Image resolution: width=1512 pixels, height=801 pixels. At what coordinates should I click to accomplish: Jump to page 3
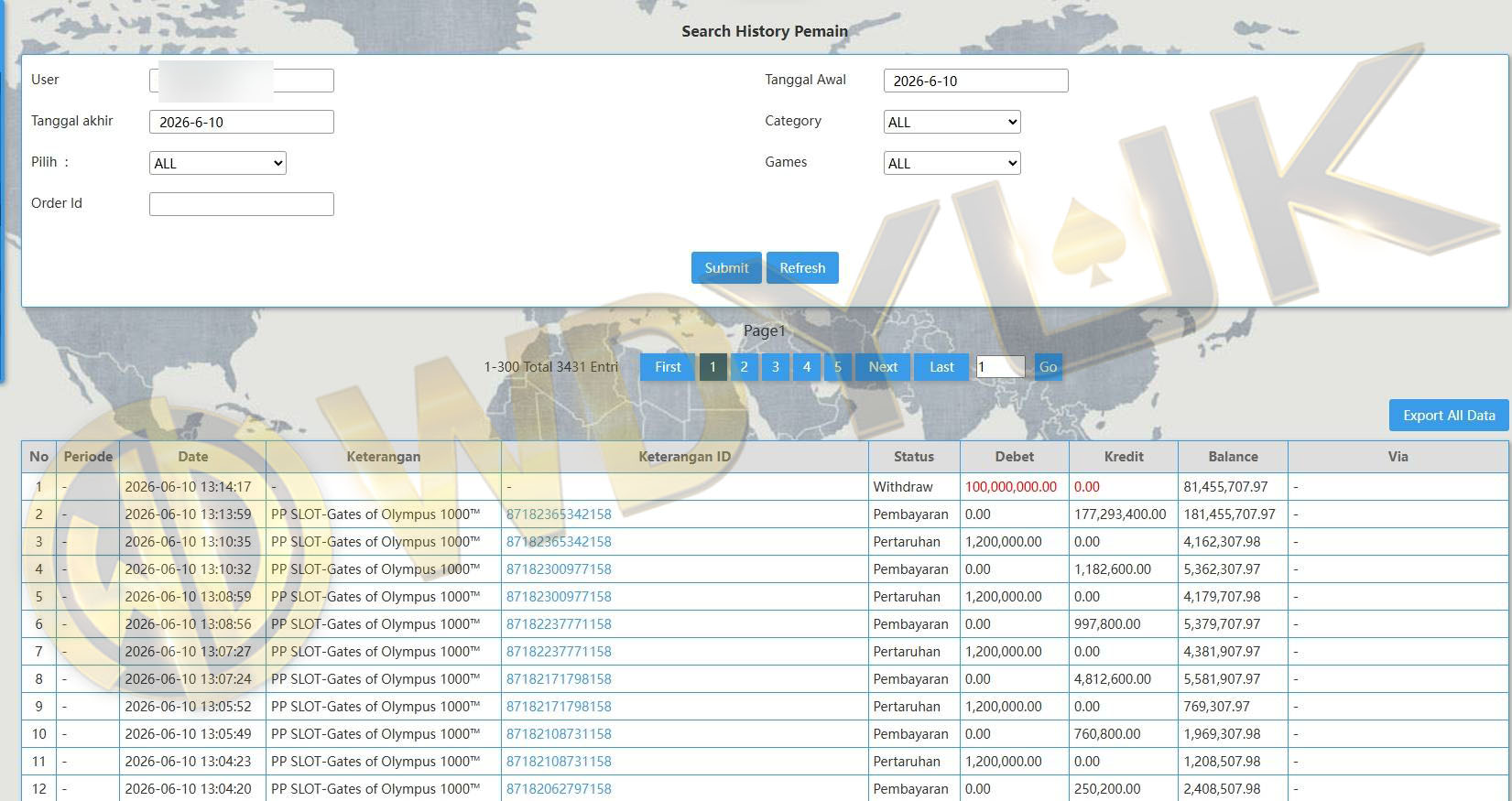pyautogui.click(x=775, y=367)
